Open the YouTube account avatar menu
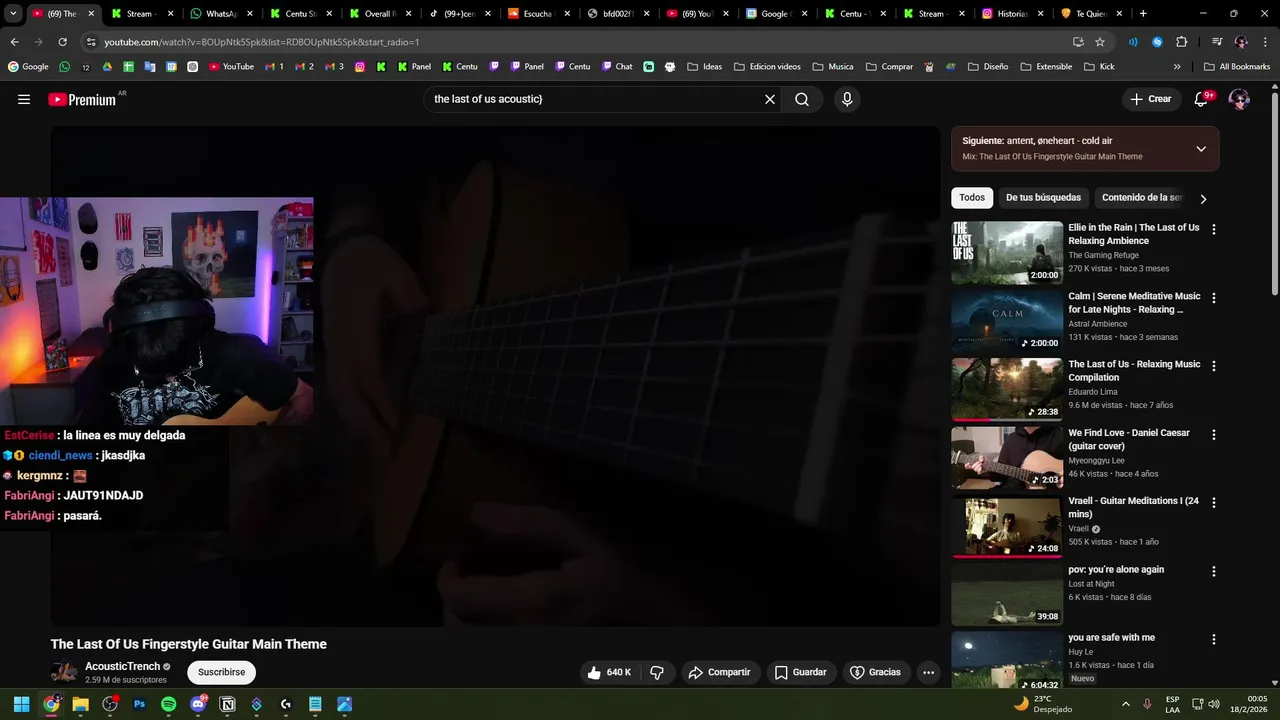The width and height of the screenshot is (1280, 720). click(1239, 99)
